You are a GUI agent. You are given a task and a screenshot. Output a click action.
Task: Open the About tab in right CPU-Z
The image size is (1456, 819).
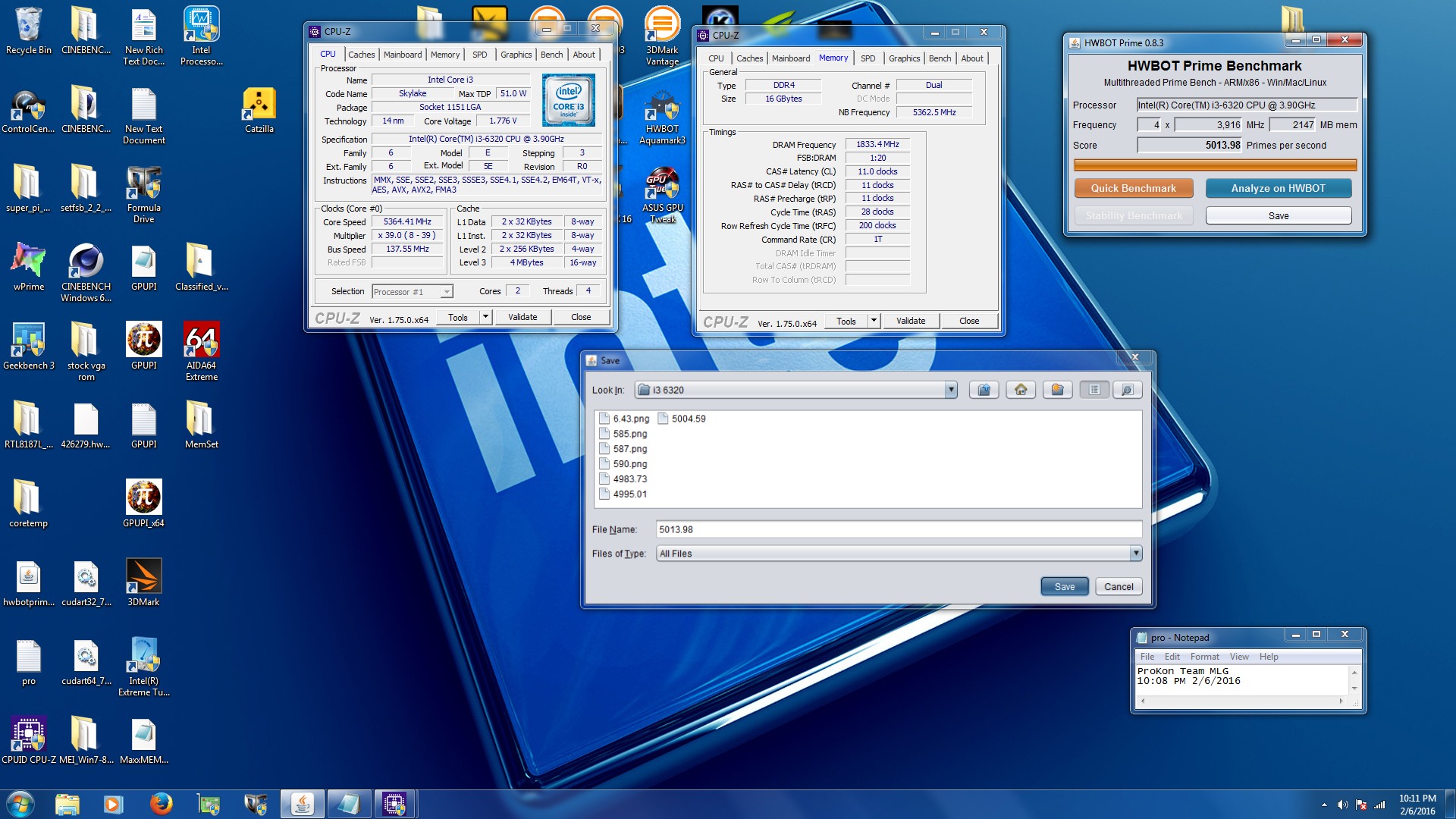(x=972, y=58)
